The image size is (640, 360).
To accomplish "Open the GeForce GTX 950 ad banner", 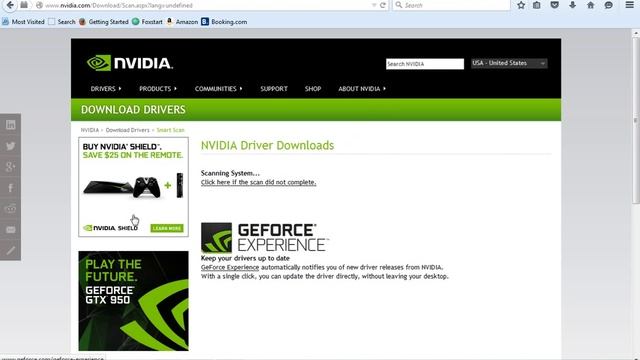I will point(133,301).
